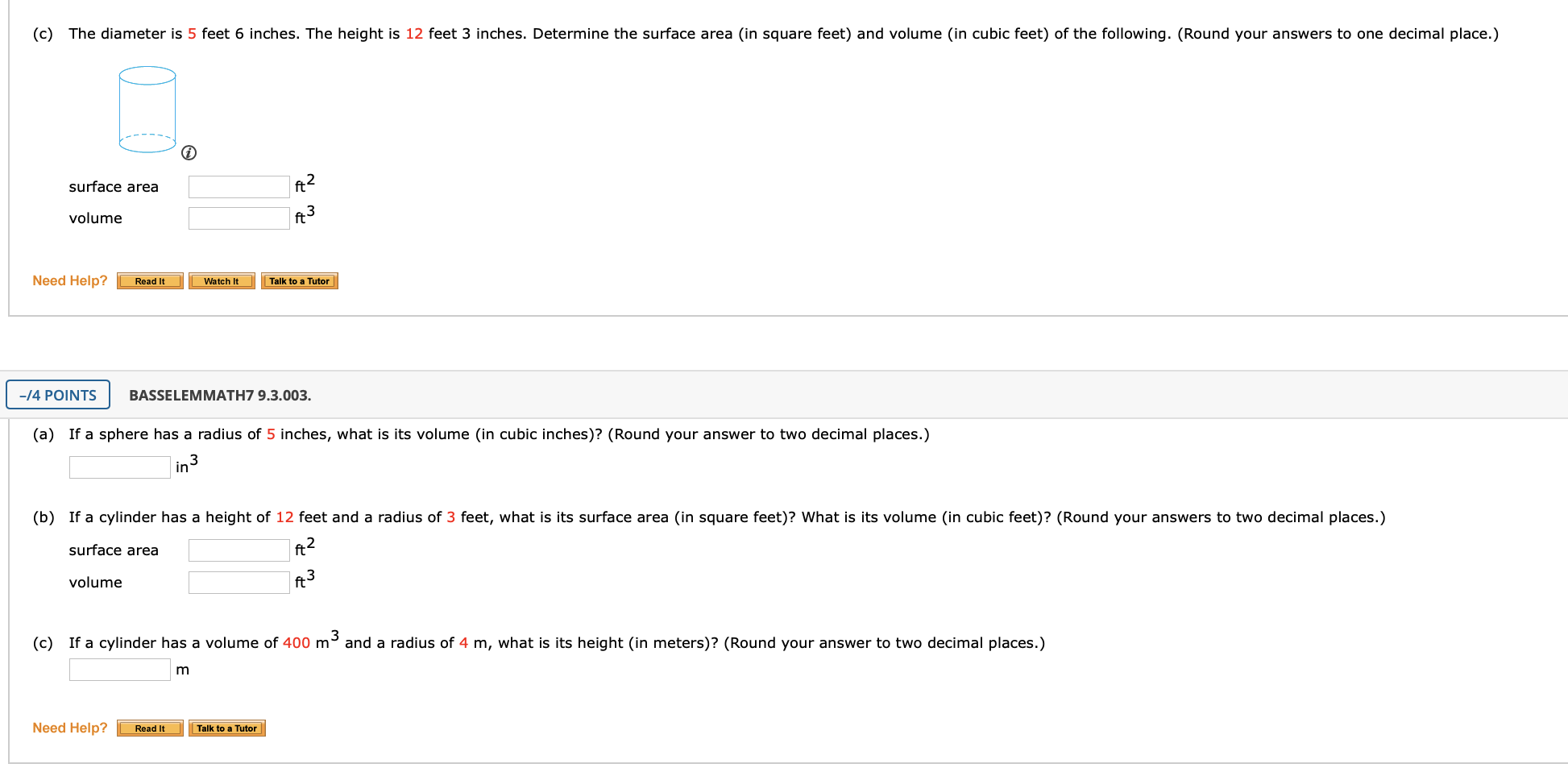This screenshot has height=772, width=1568.
Task: Open the Watch It help video
Action: pos(222,281)
